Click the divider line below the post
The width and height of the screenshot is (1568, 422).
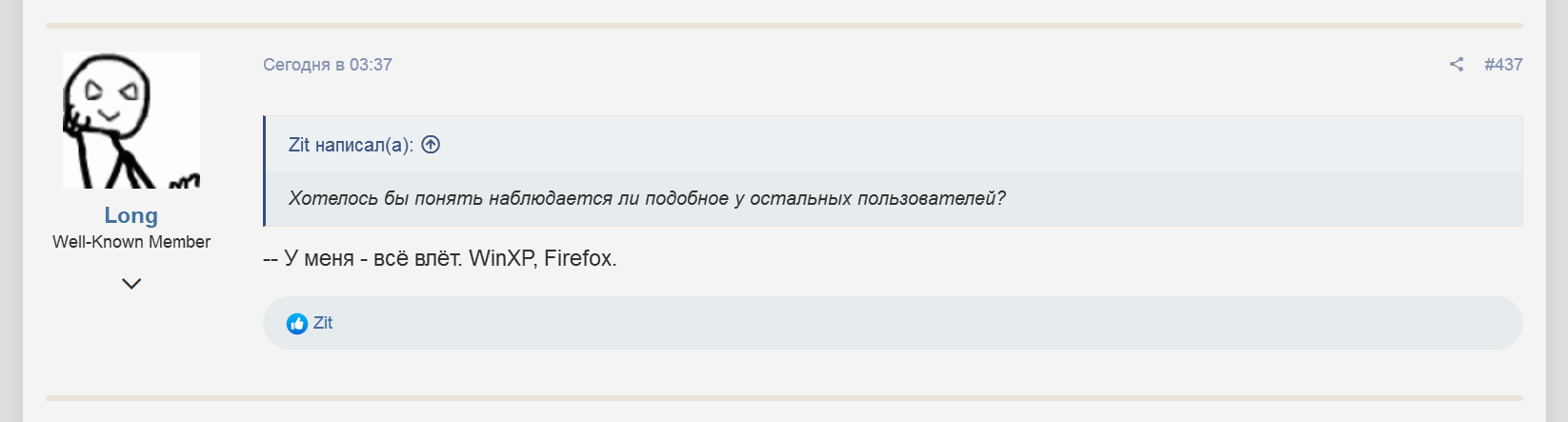tap(783, 397)
